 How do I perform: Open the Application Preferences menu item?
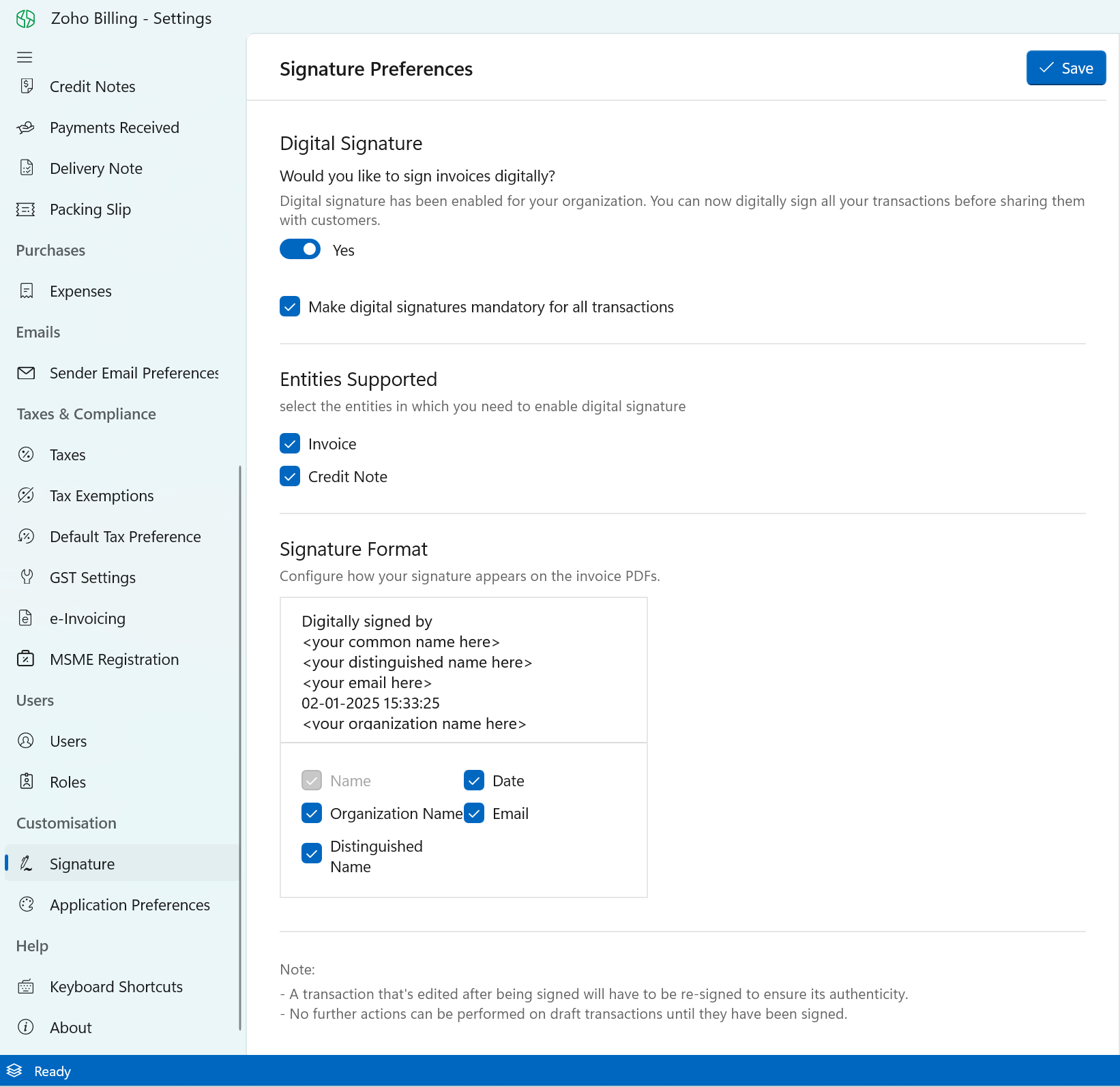pyautogui.click(x=130, y=905)
